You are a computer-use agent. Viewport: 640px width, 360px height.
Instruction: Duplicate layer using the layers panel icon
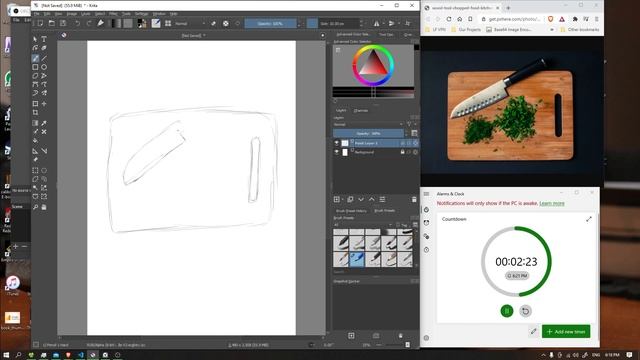tap(350, 199)
